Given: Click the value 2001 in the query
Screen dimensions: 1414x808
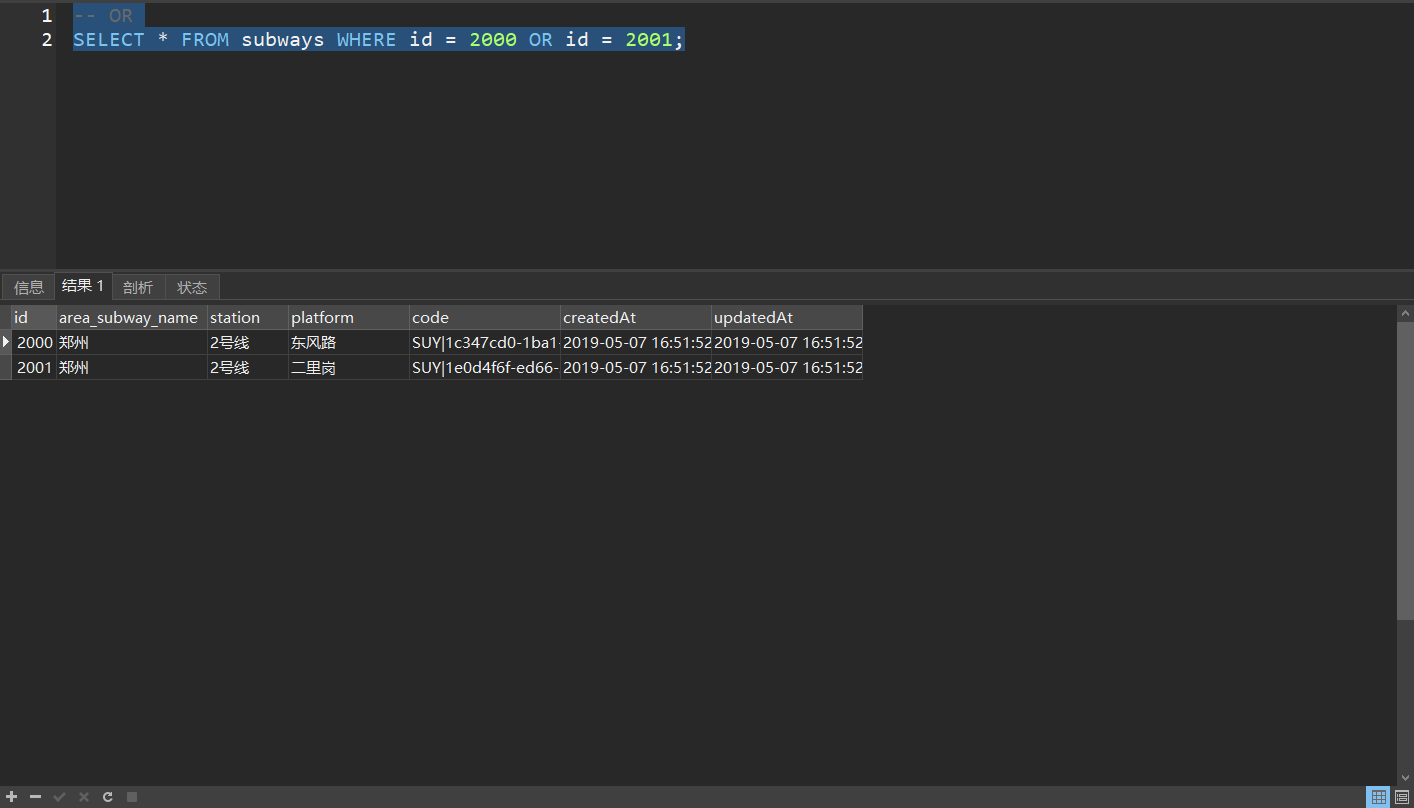Looking at the screenshot, I should click(x=649, y=40).
